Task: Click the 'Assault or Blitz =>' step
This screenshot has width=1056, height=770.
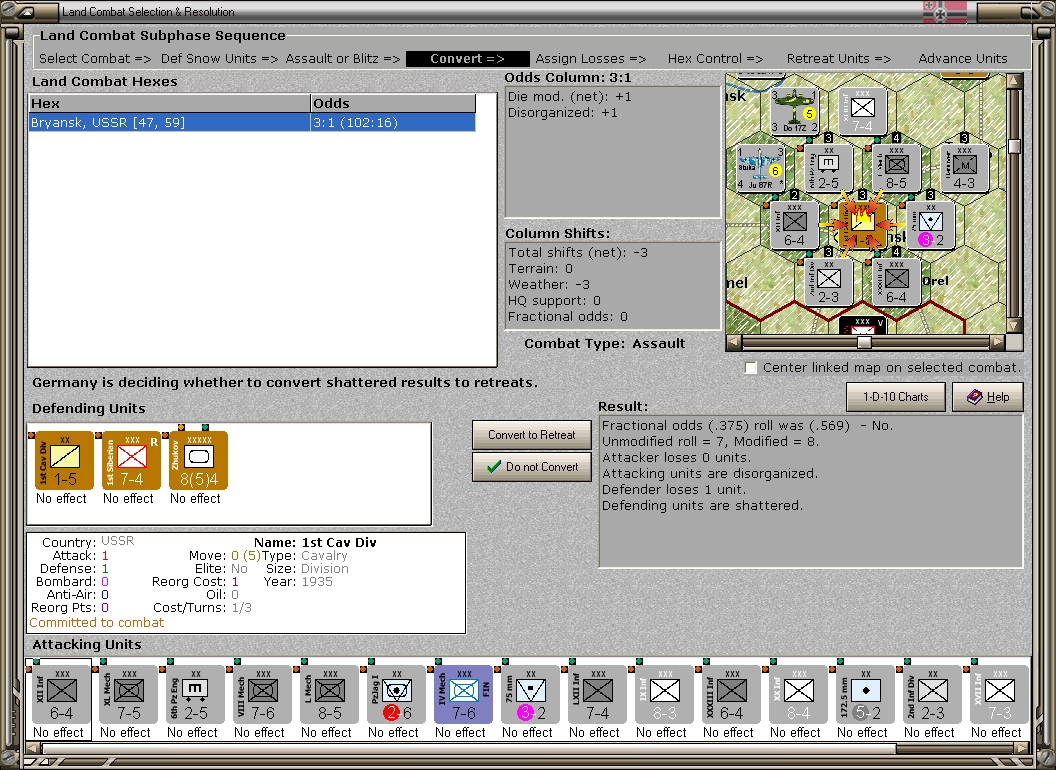Action: pos(343,59)
